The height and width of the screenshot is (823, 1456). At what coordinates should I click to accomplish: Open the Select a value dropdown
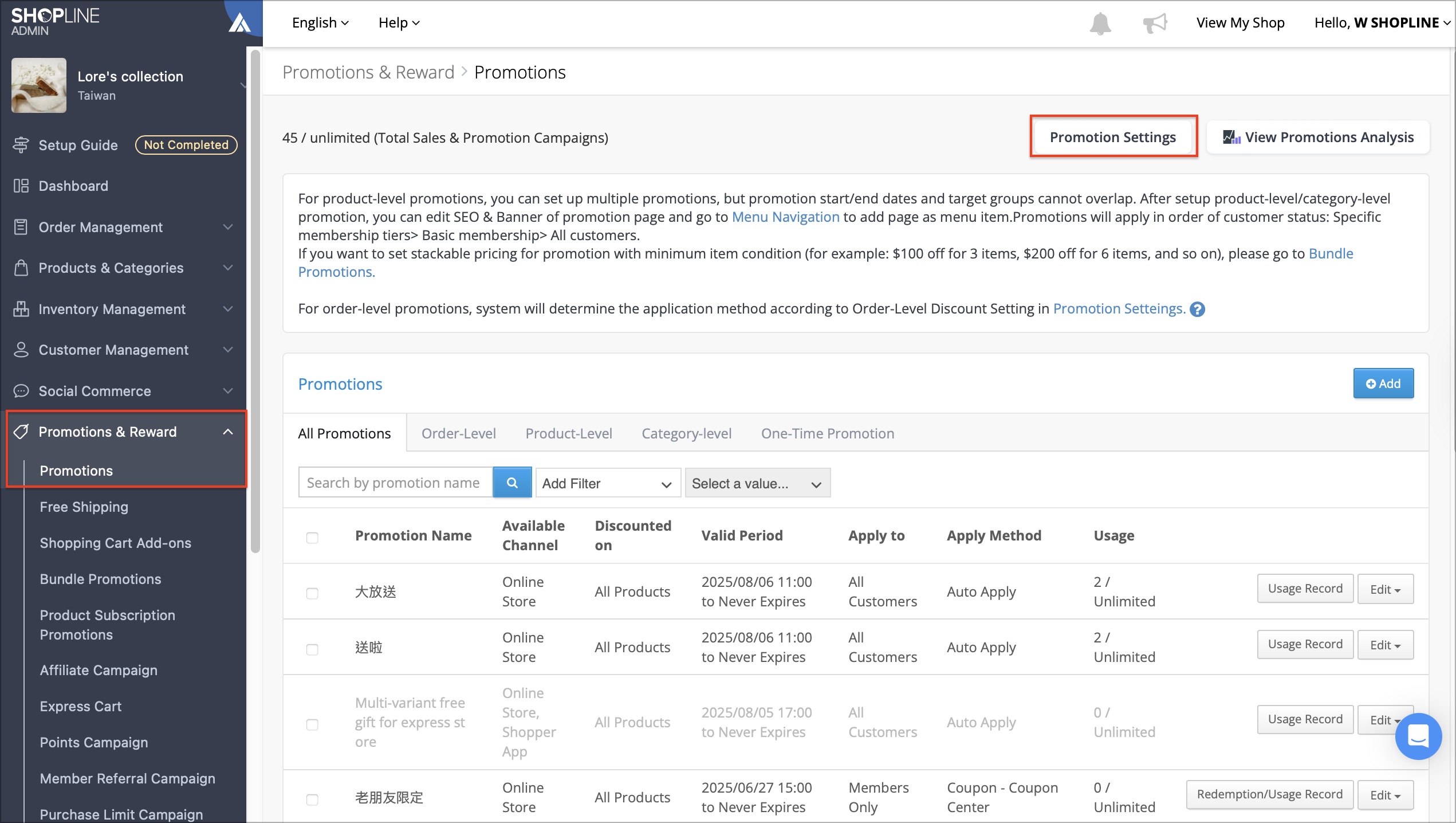(x=757, y=483)
